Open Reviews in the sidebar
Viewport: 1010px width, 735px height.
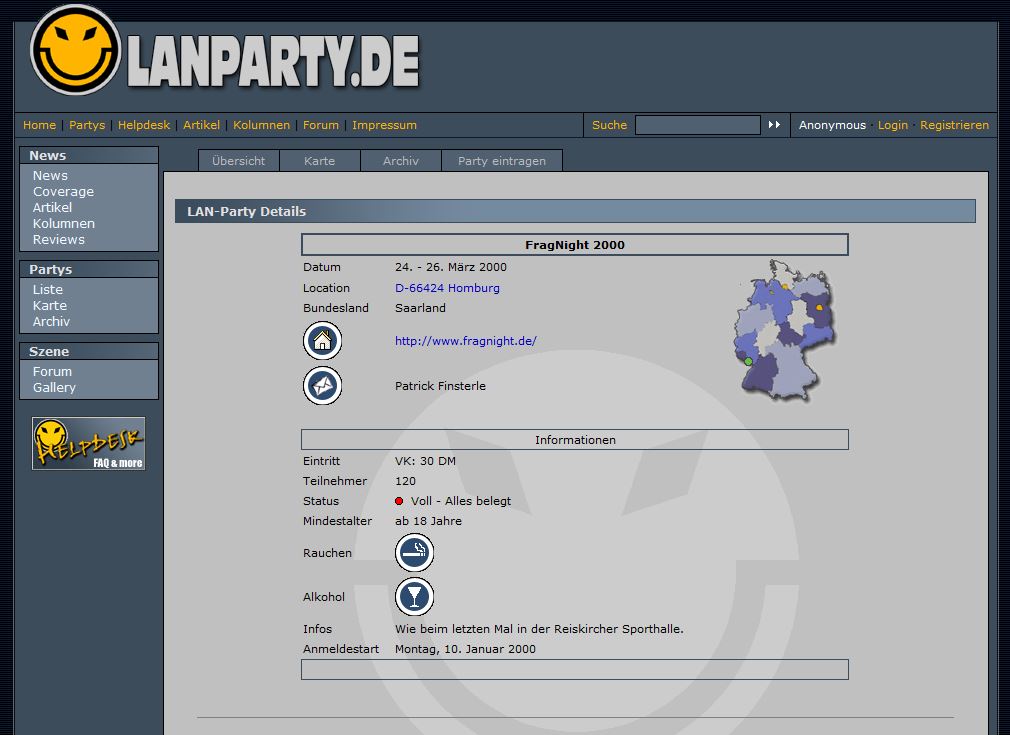[x=59, y=240]
